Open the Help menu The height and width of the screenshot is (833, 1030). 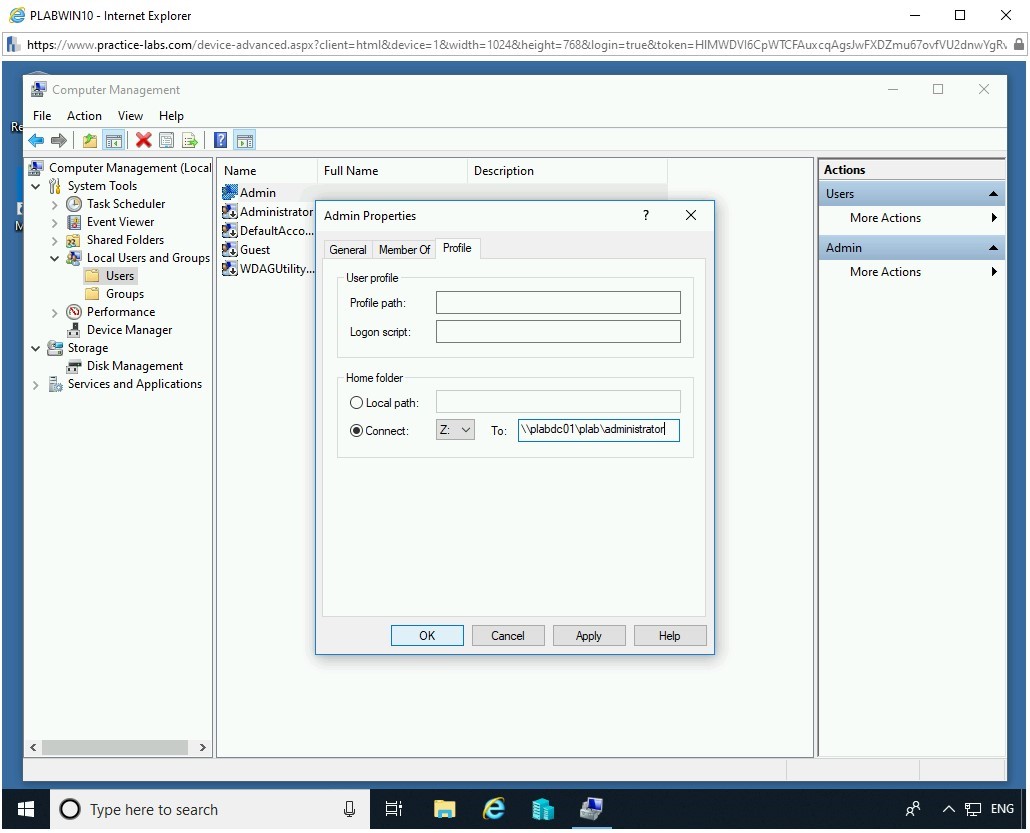[x=171, y=116]
